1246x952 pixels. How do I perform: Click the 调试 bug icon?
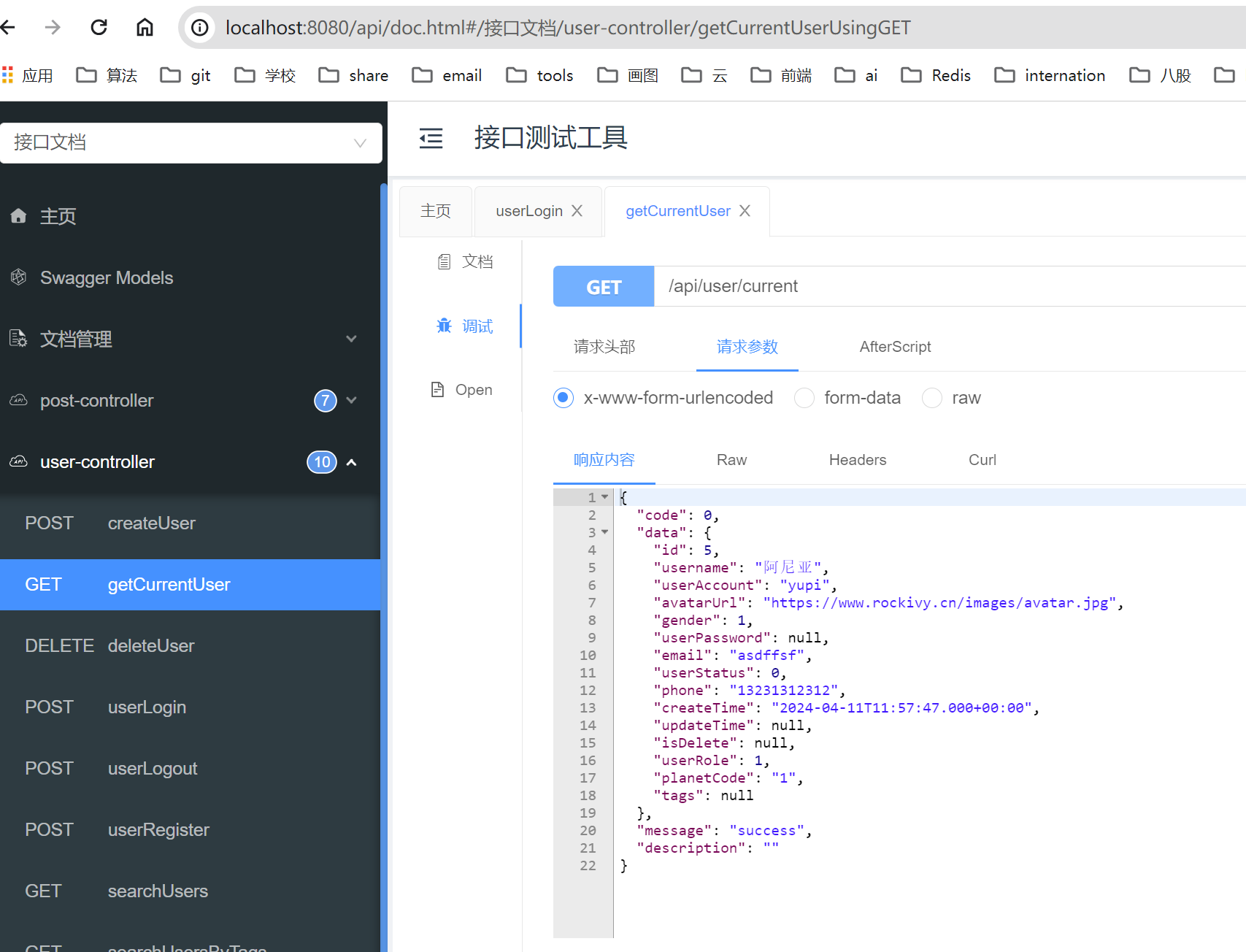(444, 326)
